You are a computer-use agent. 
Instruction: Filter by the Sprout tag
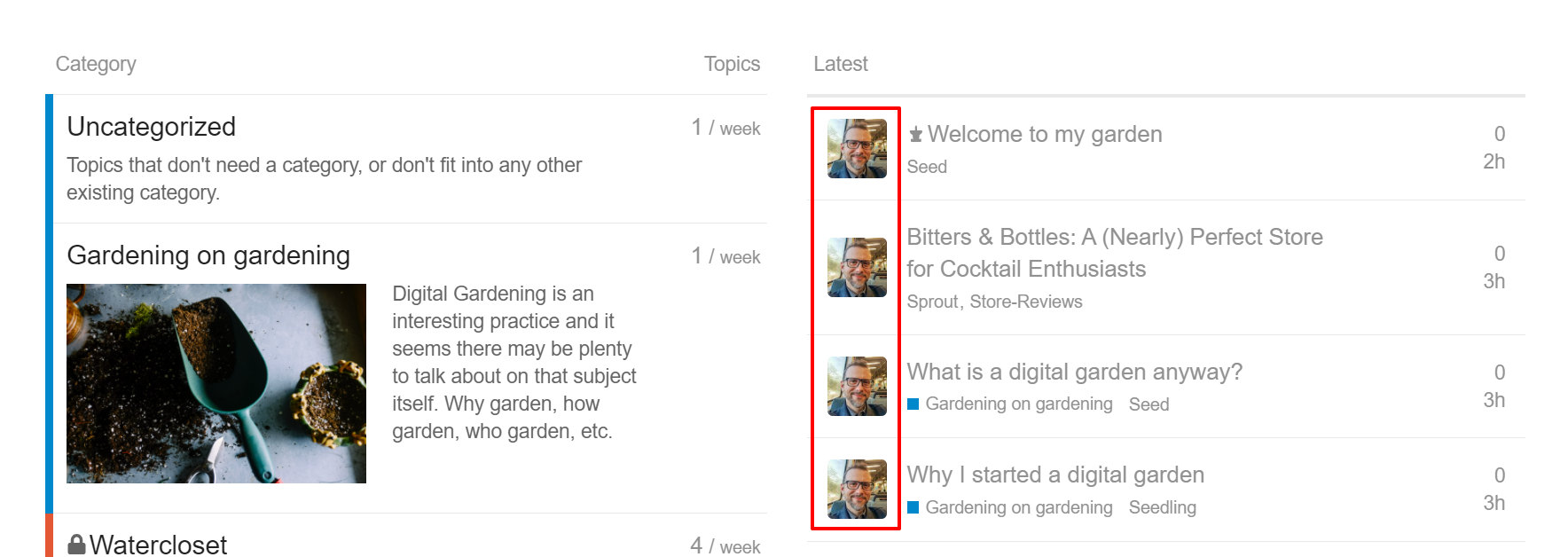tap(931, 302)
